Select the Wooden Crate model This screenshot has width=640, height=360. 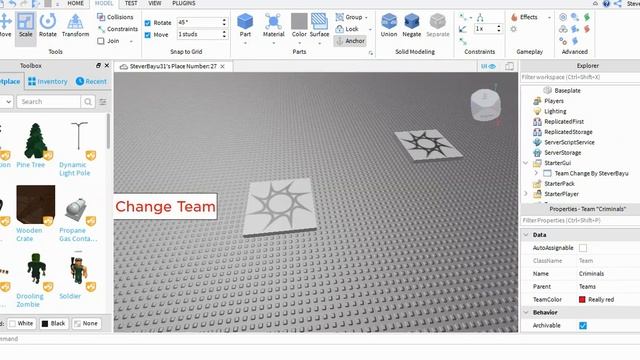pyautogui.click(x=35, y=213)
